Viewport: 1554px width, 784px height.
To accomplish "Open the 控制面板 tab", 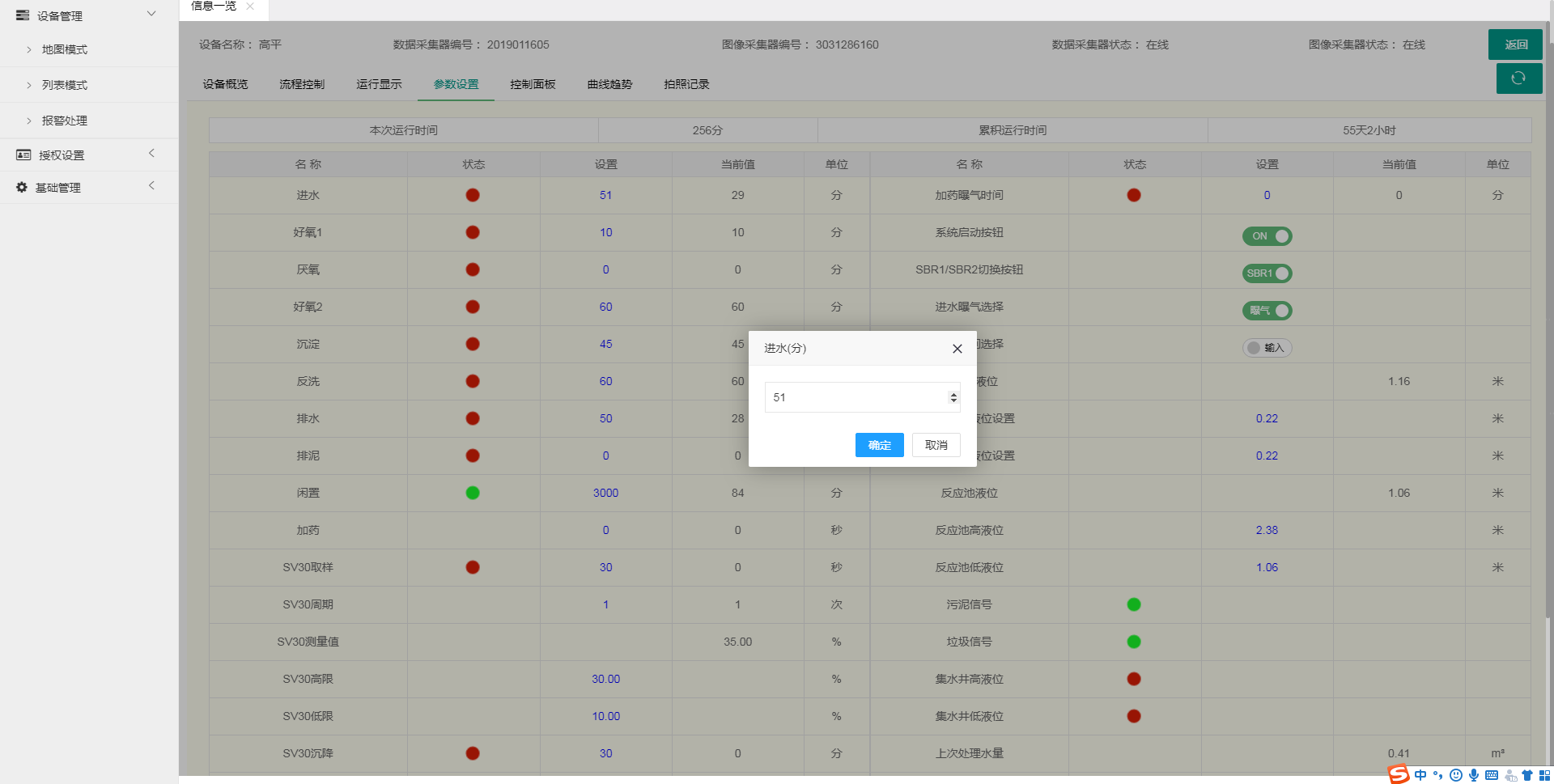I will tap(533, 84).
